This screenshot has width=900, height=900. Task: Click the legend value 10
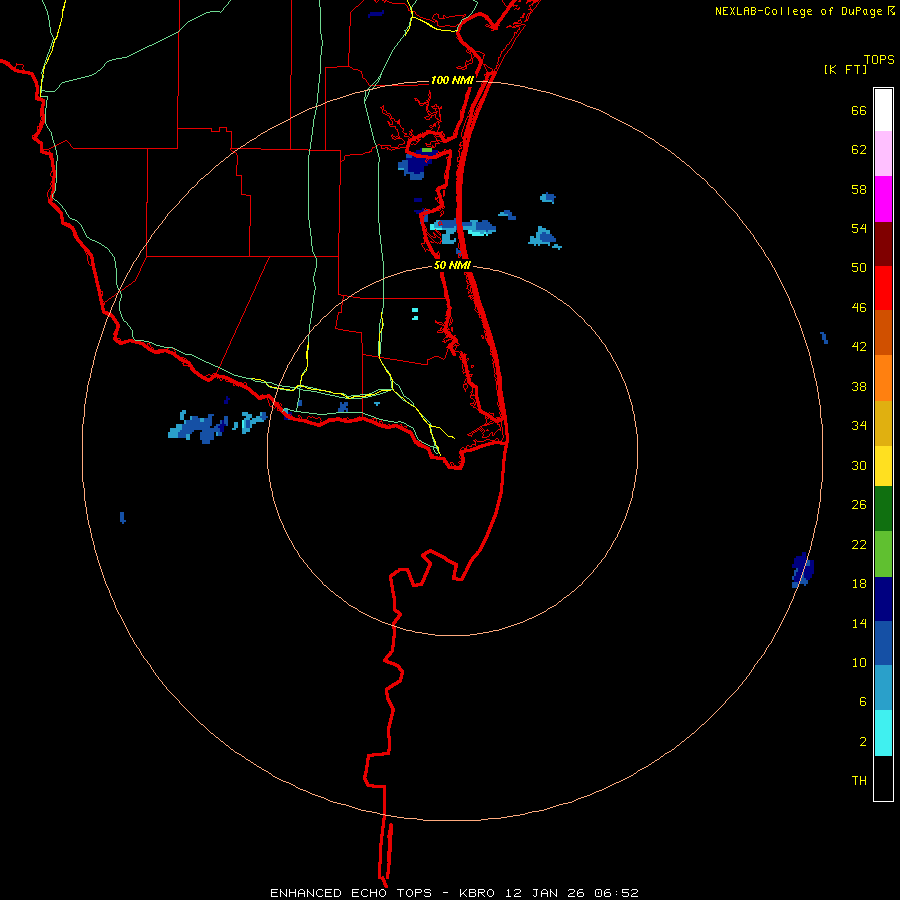click(859, 663)
